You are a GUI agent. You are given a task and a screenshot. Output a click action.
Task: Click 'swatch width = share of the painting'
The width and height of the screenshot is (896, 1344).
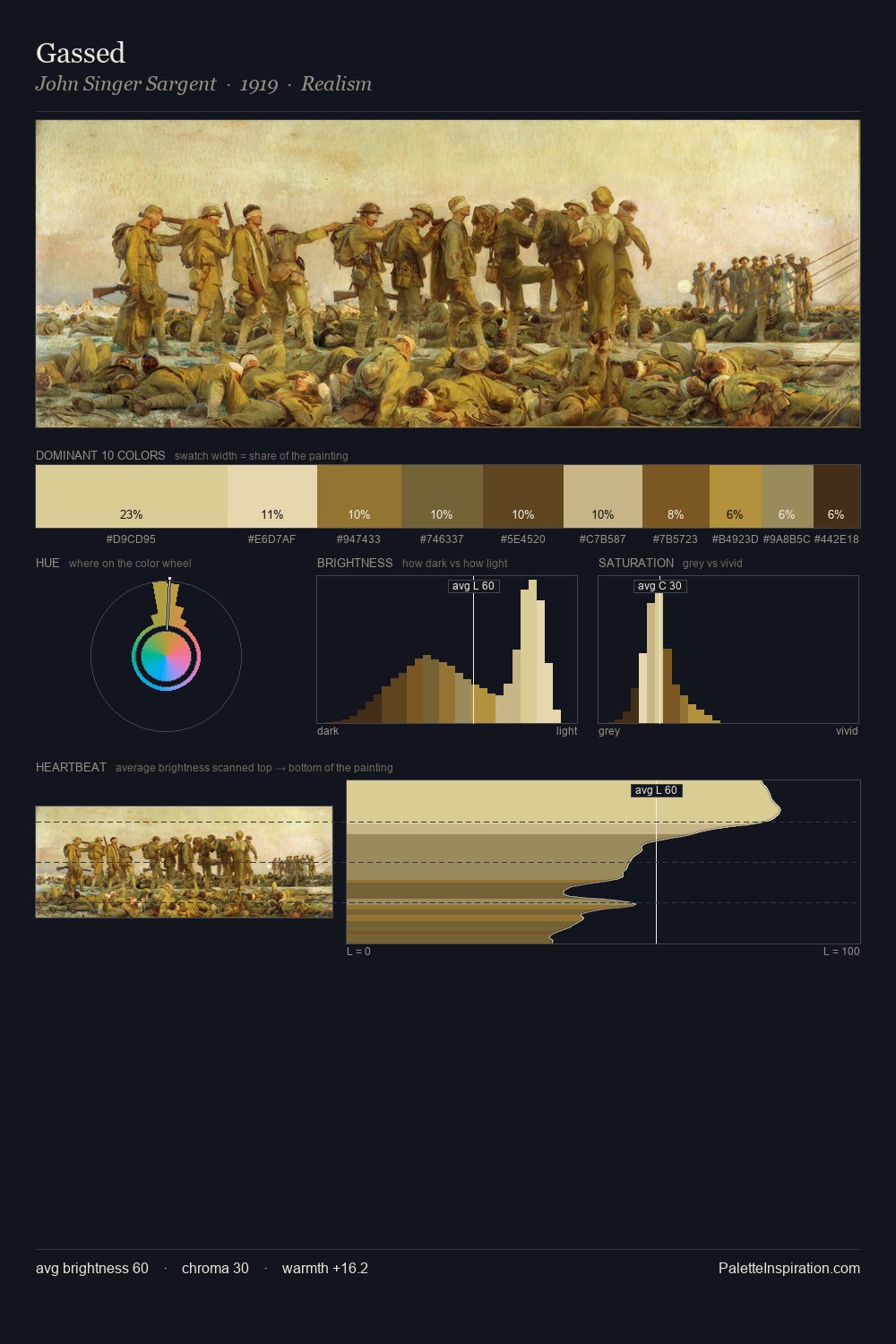click(x=262, y=456)
